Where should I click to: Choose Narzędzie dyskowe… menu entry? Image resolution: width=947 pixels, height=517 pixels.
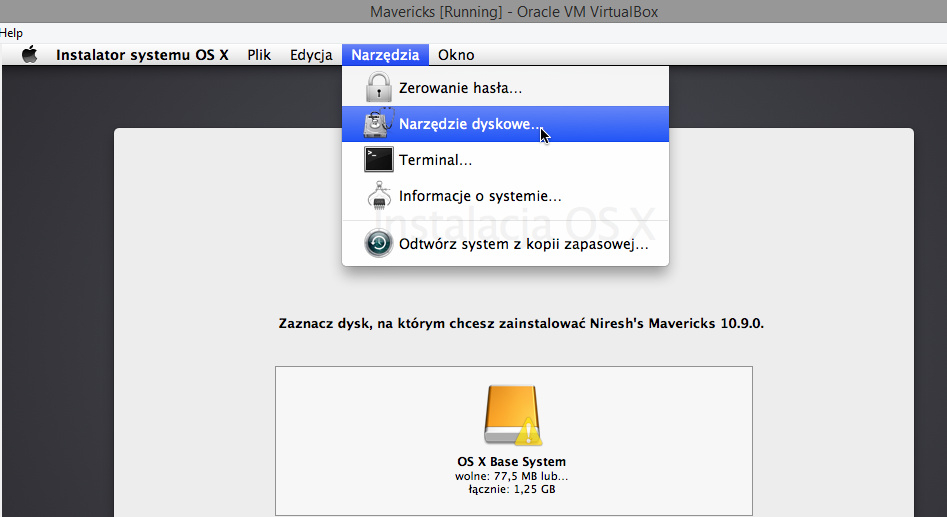pos(506,124)
